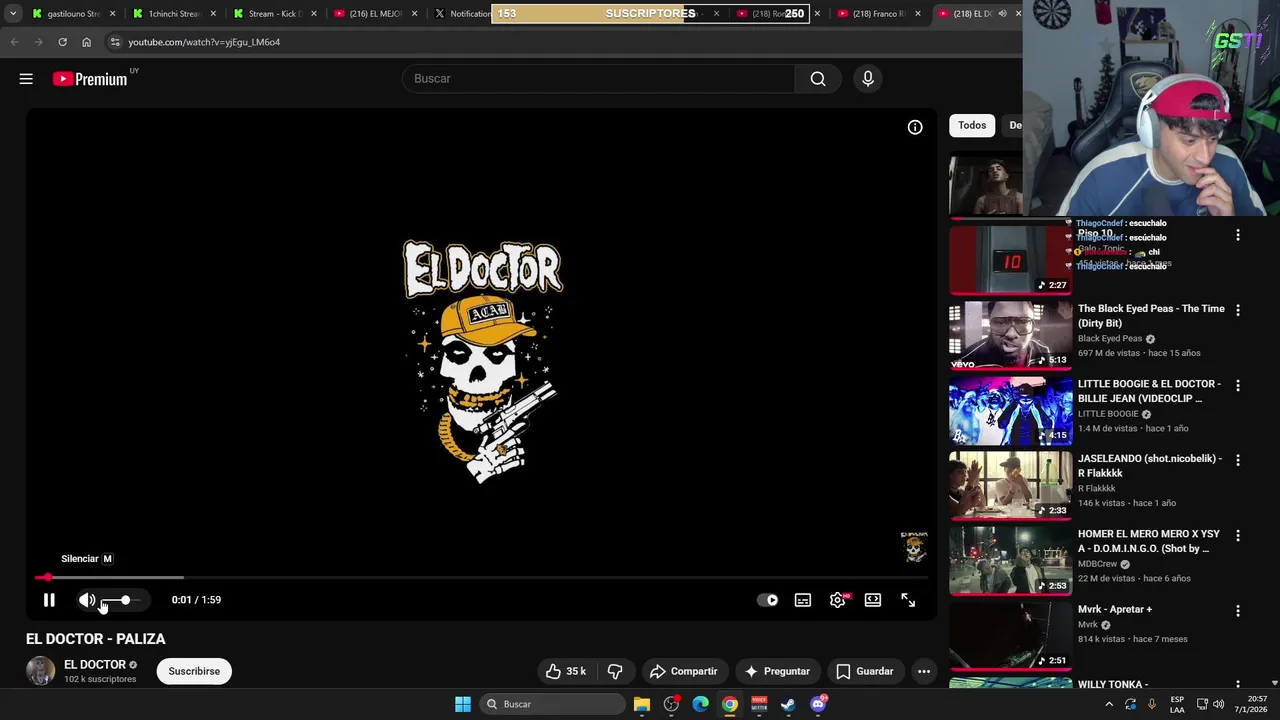Open the YouTube guide hamburger menu

tap(26, 79)
